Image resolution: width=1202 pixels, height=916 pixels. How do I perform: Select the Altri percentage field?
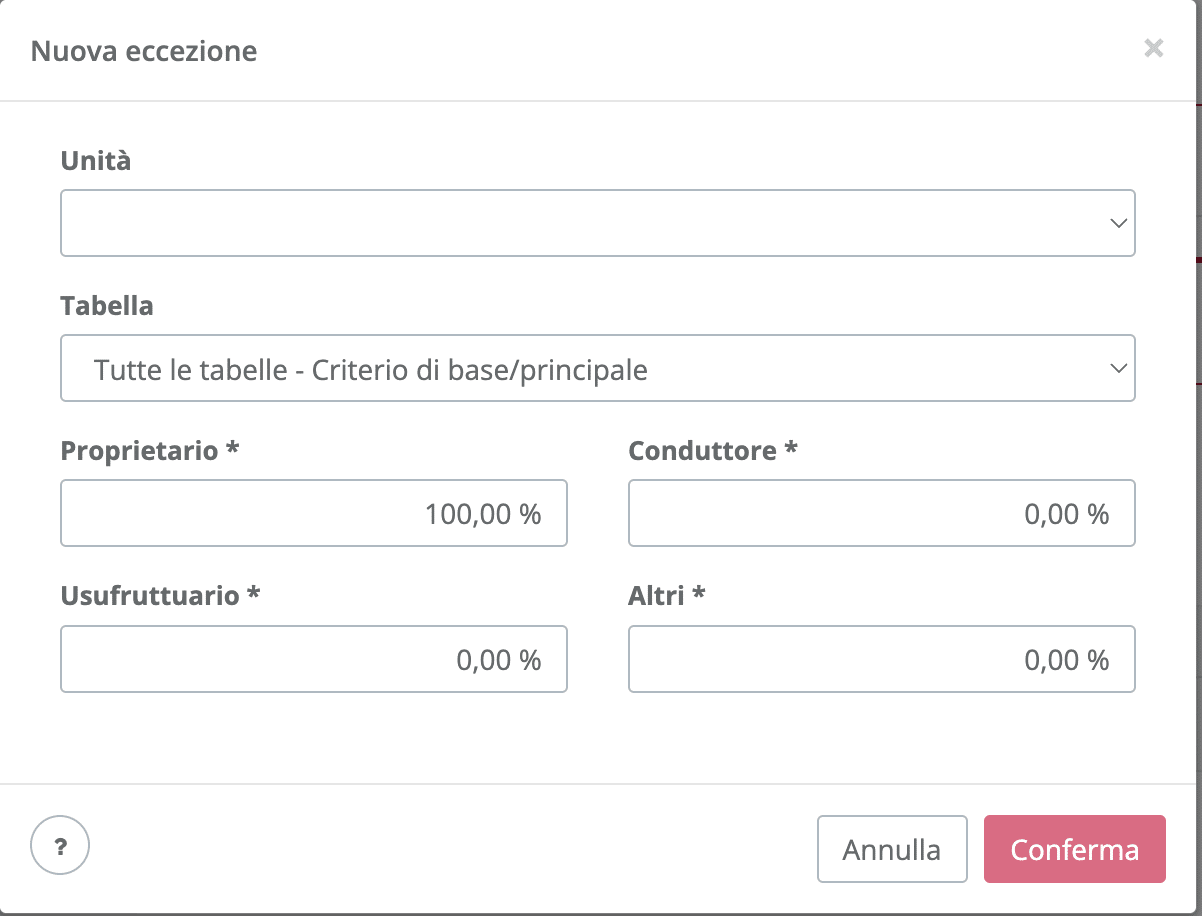coord(882,659)
